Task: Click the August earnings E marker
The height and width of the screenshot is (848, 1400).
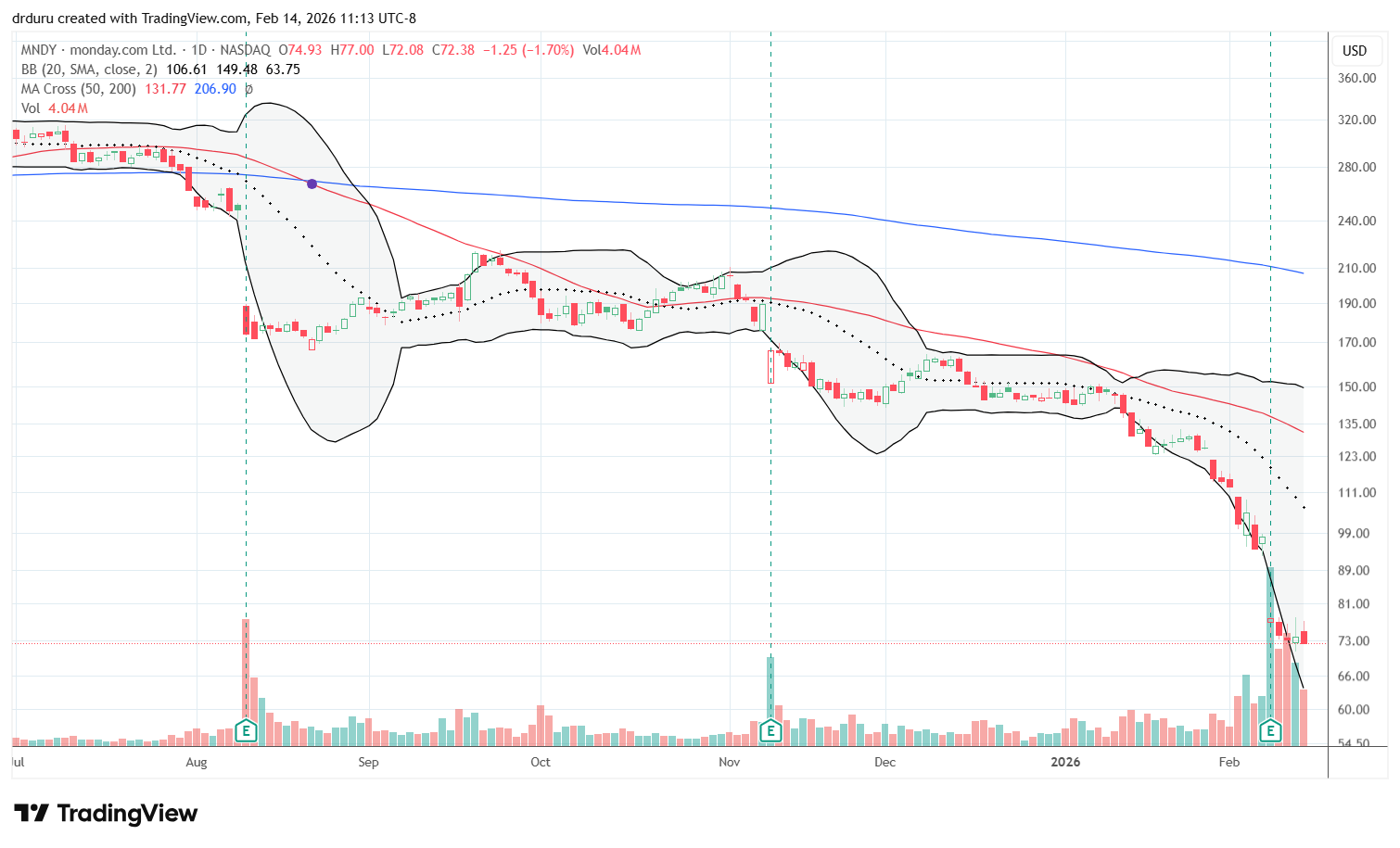Action: click(246, 731)
